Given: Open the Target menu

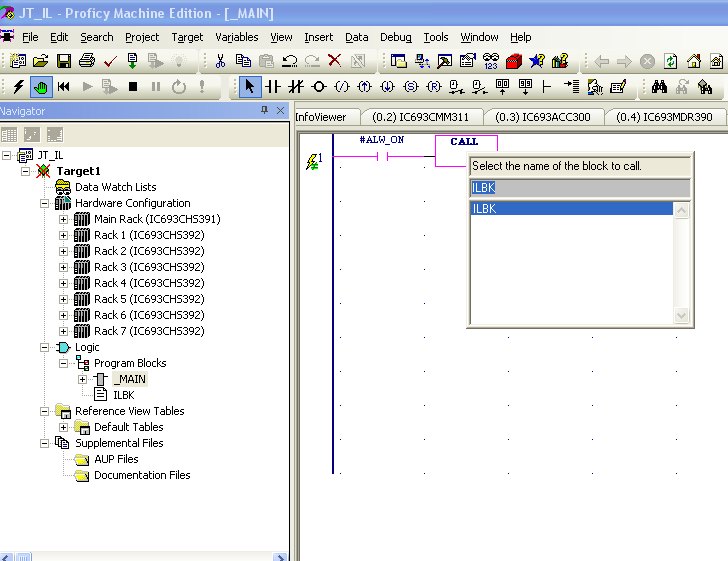Looking at the screenshot, I should click(x=187, y=37).
